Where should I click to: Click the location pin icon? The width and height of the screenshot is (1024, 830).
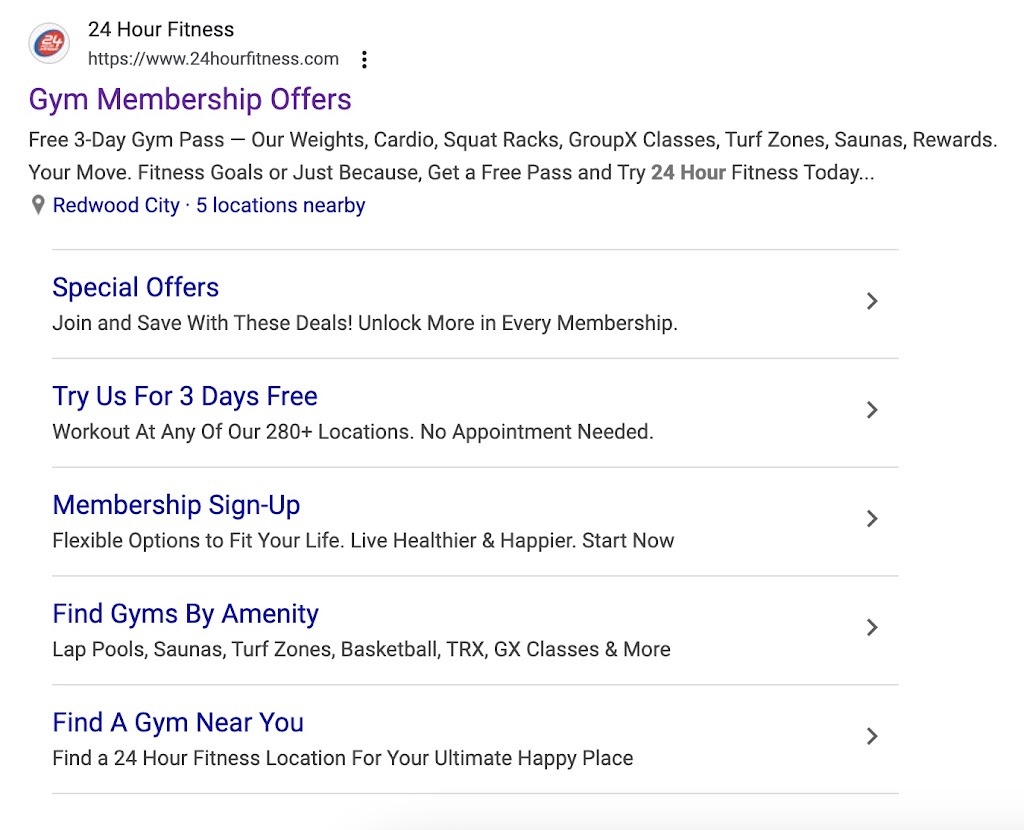38,206
